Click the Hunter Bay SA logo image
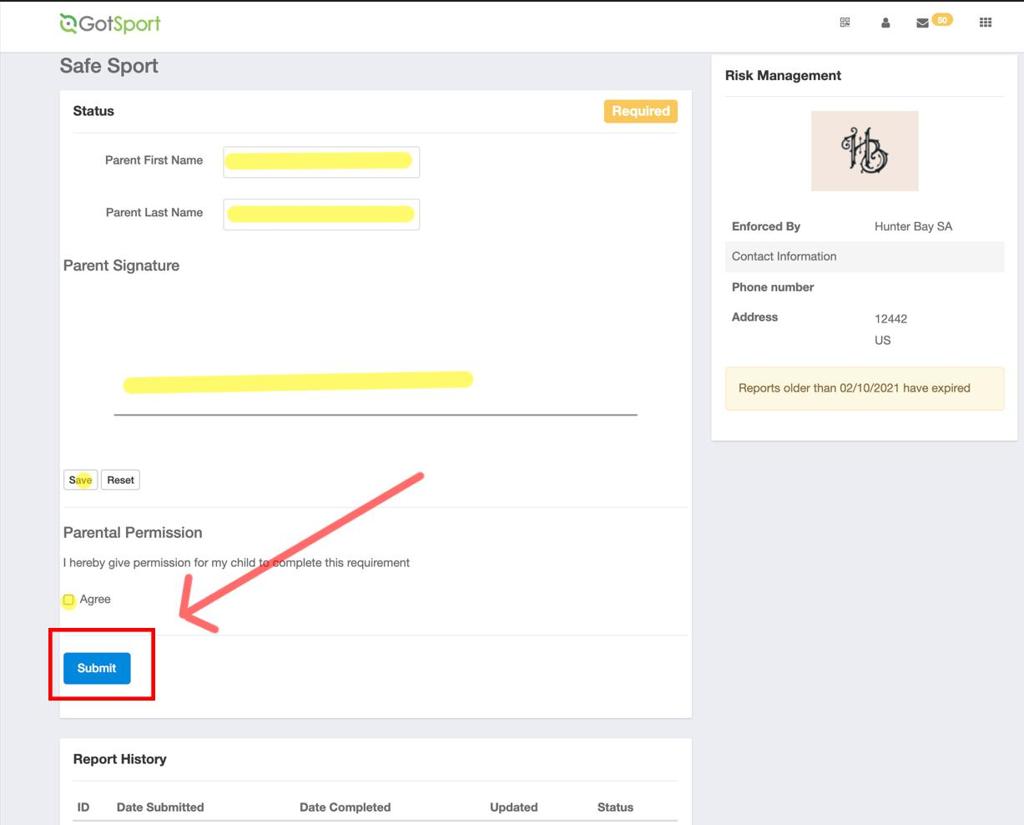The height and width of the screenshot is (825, 1024). click(x=864, y=151)
